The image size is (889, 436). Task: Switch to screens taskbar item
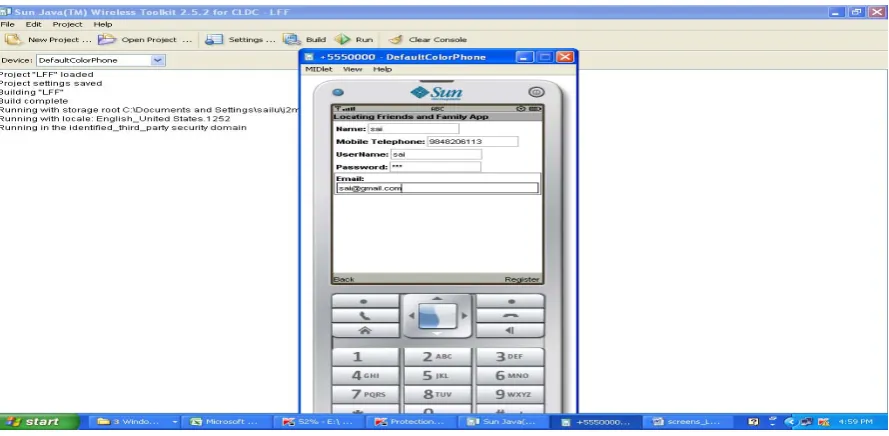(x=687, y=422)
